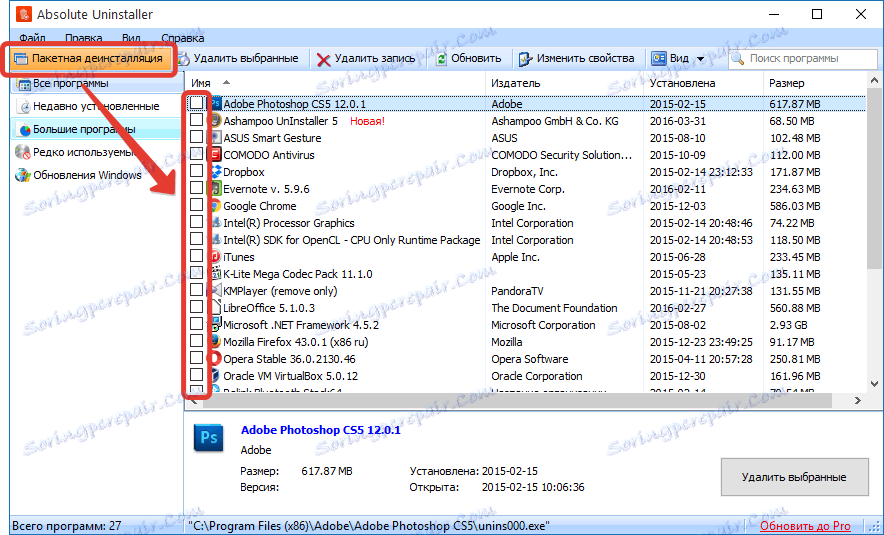Sort by the Издатель column header
This screenshot has width=884, height=535.
(x=564, y=83)
